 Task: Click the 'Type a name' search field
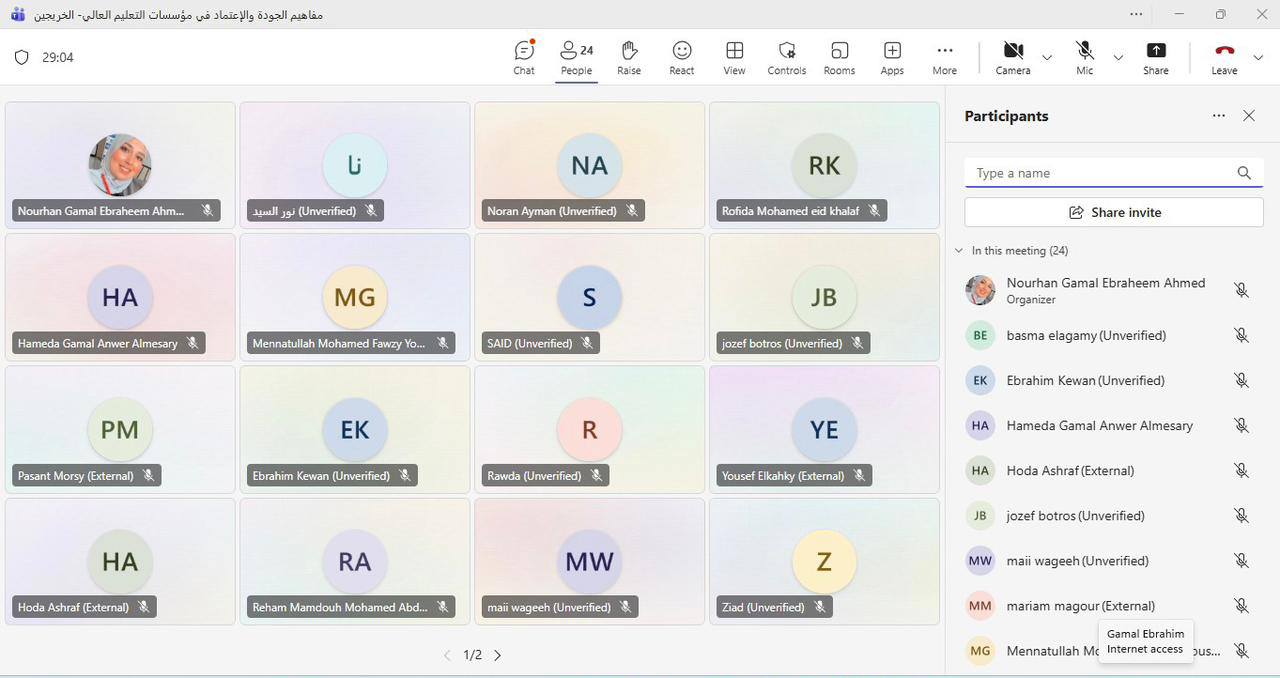(x=1100, y=173)
